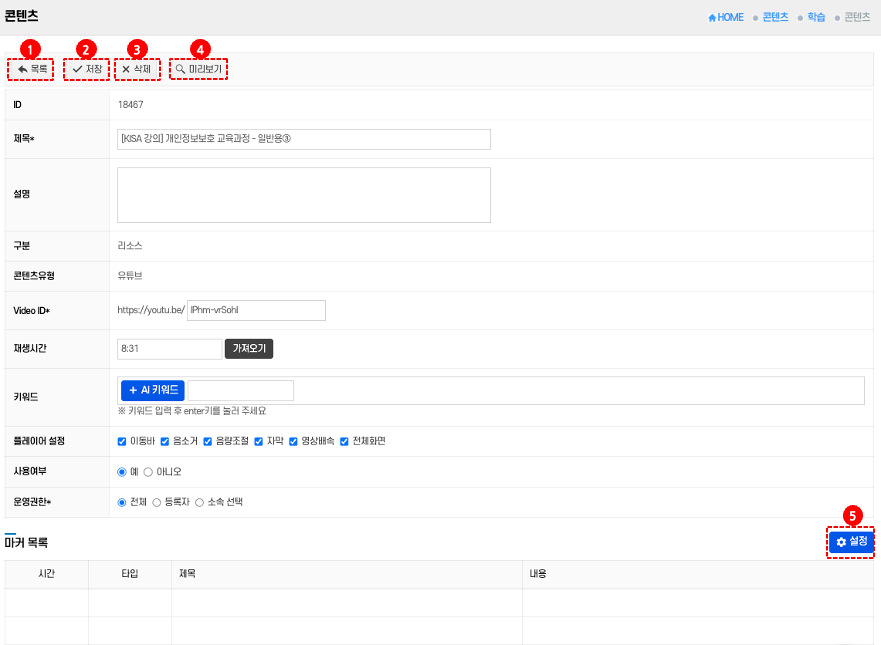Click the 삭제 X button
Viewport: 881px width, 645px height.
[x=136, y=69]
